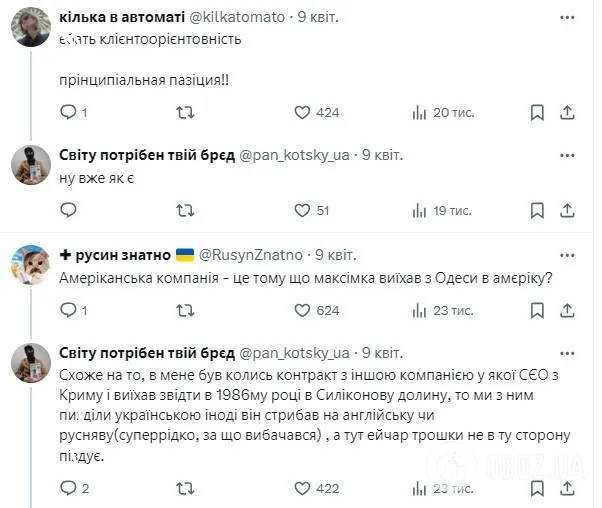The height and width of the screenshot is (508, 602).
Task: Share the kilkatomato tweet
Action: tap(568, 113)
